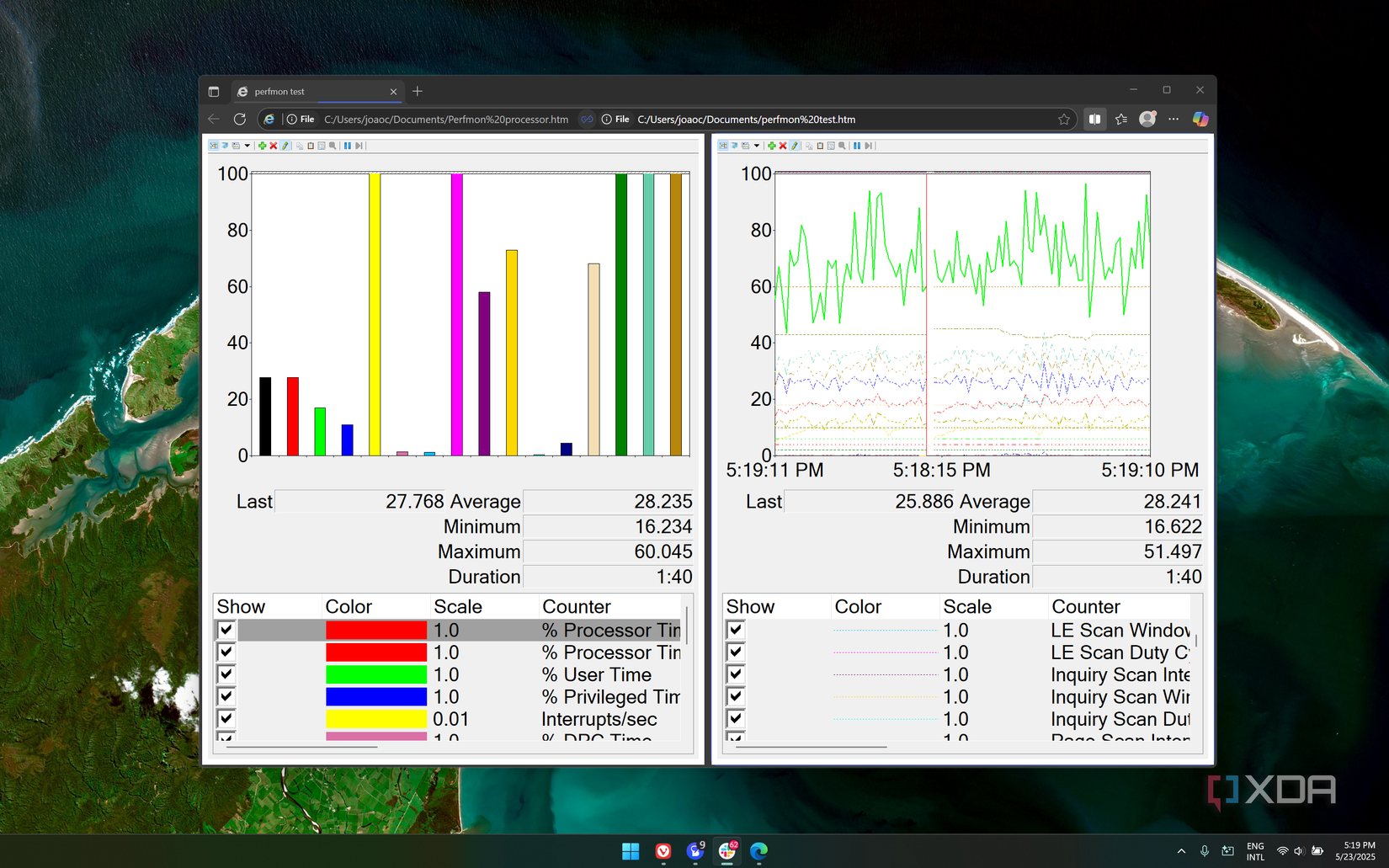Select the Add Counter green plus icon

click(x=263, y=146)
